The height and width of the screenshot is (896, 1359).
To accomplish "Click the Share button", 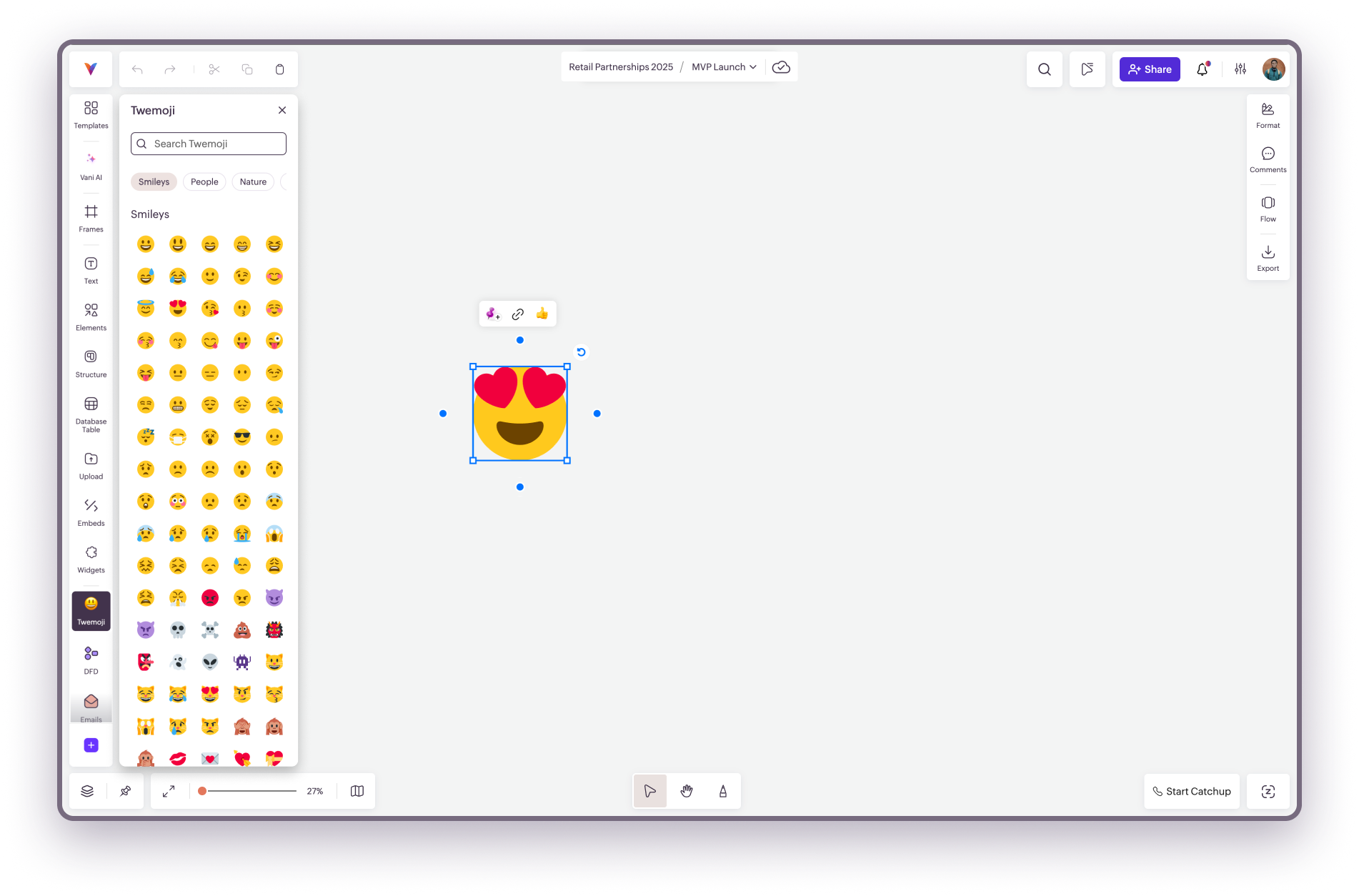I will (x=1150, y=69).
